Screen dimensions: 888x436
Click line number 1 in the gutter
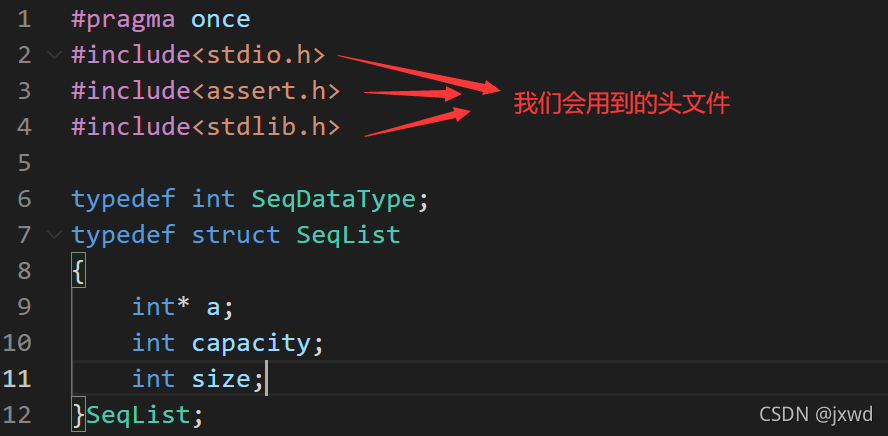click(24, 19)
